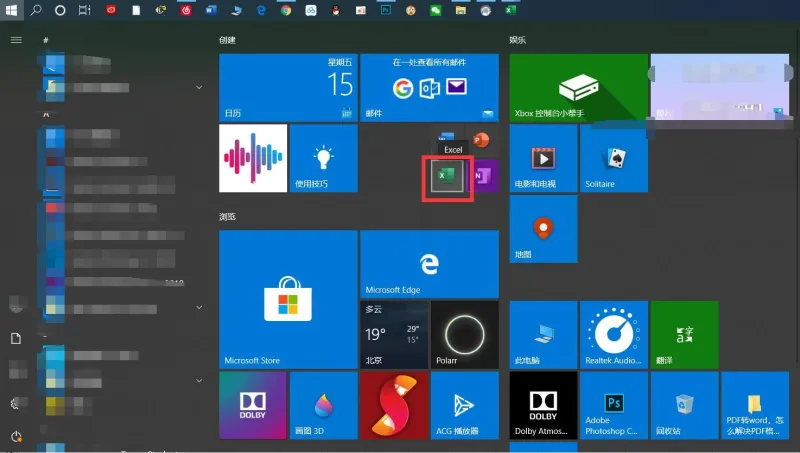Open the PDF转word tile
Viewport: 800px width, 453px height.
pyautogui.click(x=755, y=405)
